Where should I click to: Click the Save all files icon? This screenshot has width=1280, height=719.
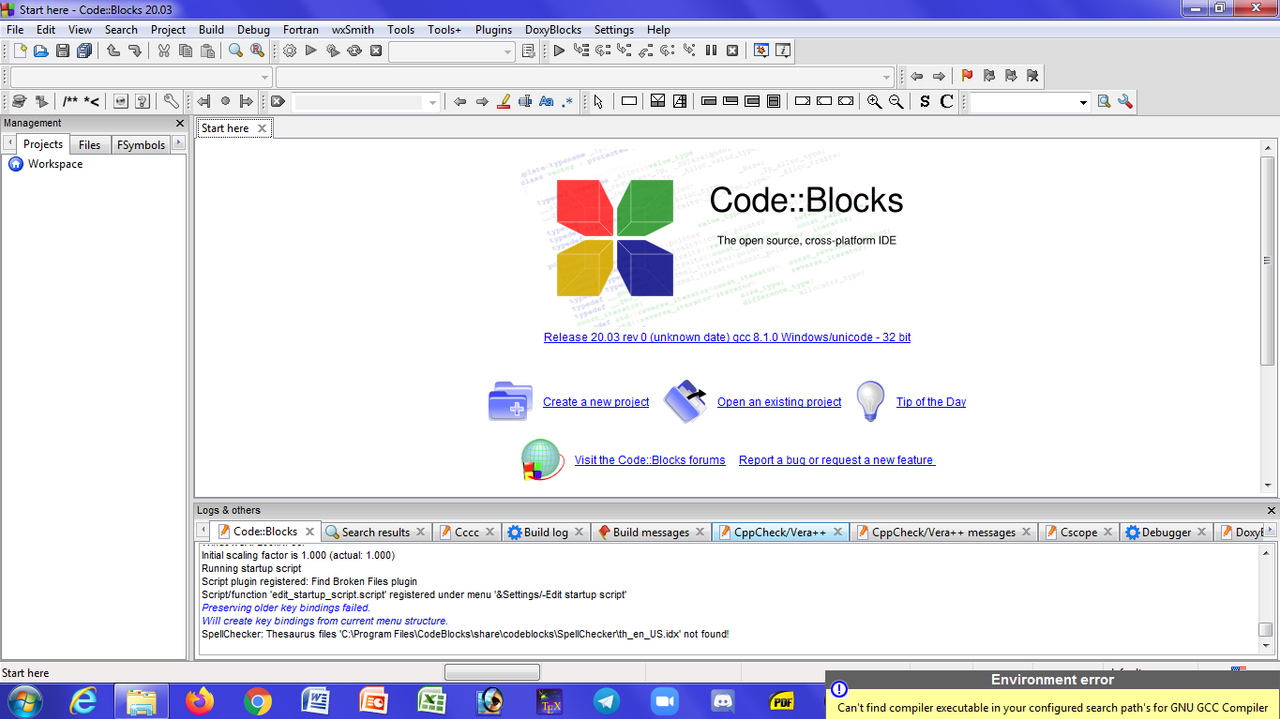85,50
